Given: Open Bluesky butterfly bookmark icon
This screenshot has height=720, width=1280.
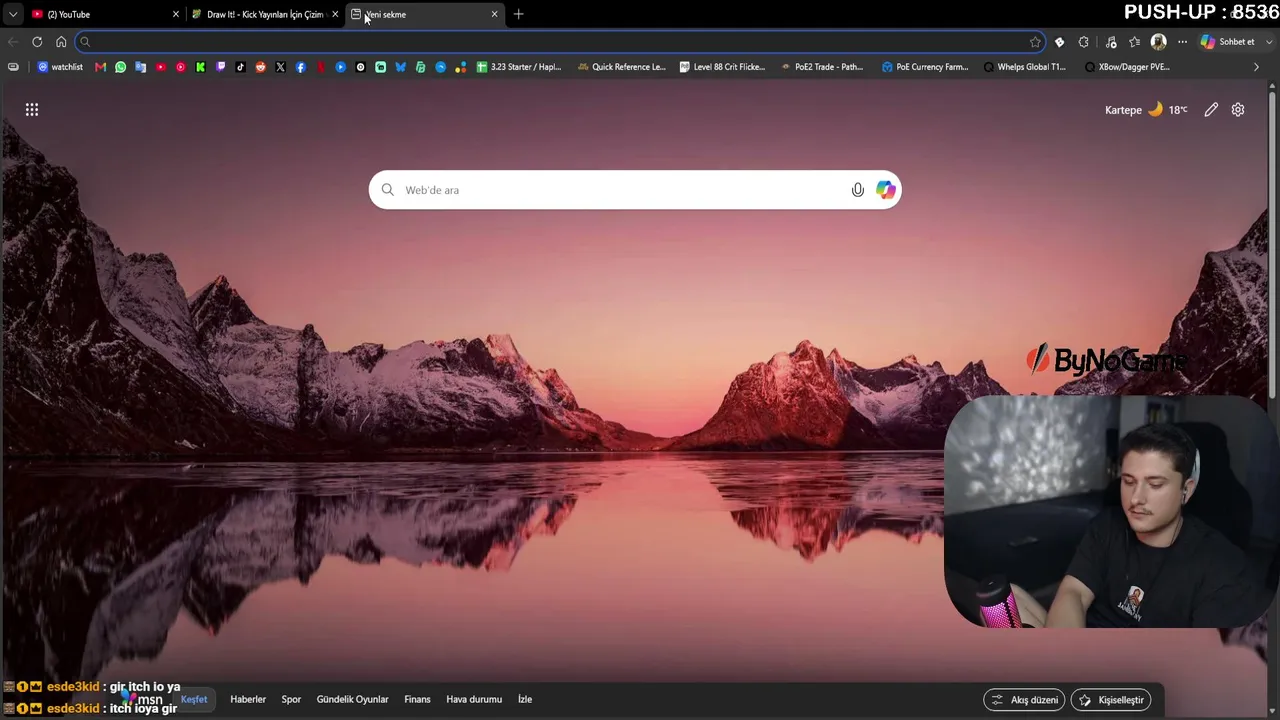Looking at the screenshot, I should (x=400, y=67).
